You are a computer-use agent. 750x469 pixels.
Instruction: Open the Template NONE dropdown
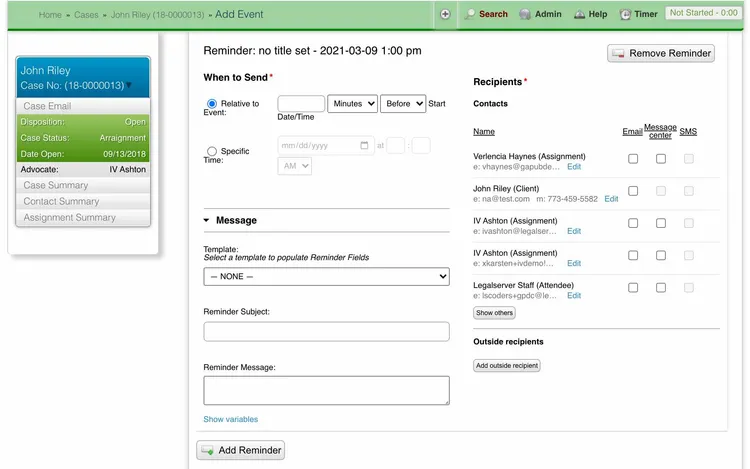326,276
